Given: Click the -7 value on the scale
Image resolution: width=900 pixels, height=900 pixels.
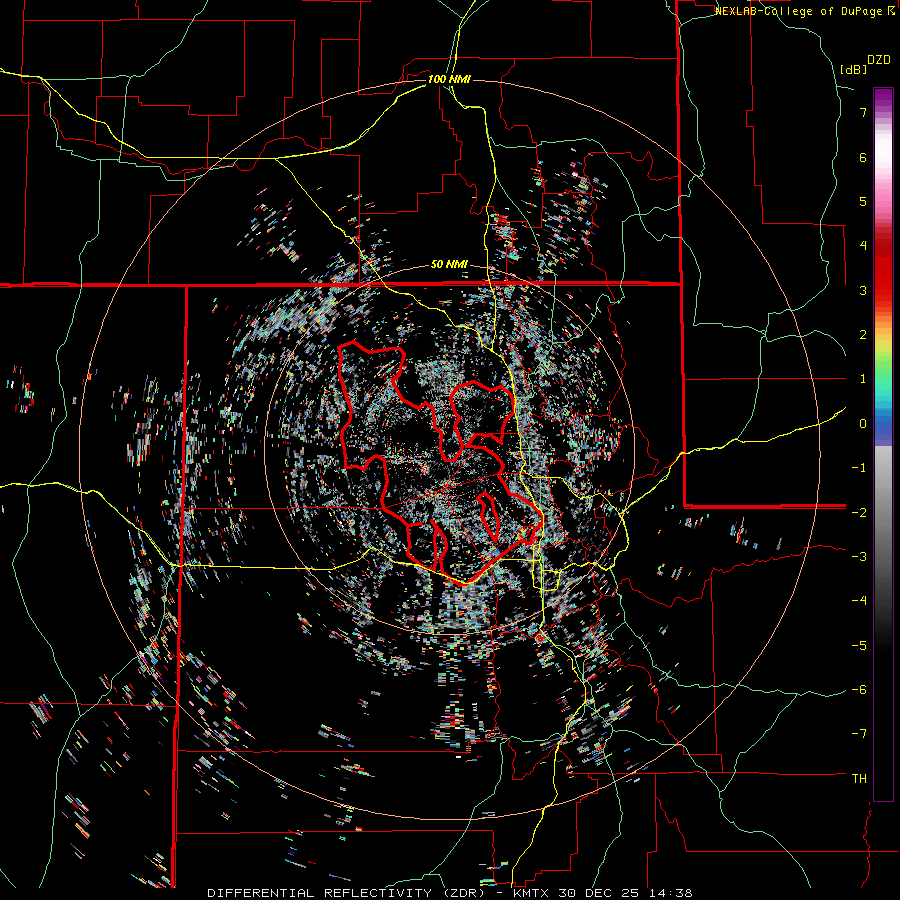Looking at the screenshot, I should [x=859, y=734].
